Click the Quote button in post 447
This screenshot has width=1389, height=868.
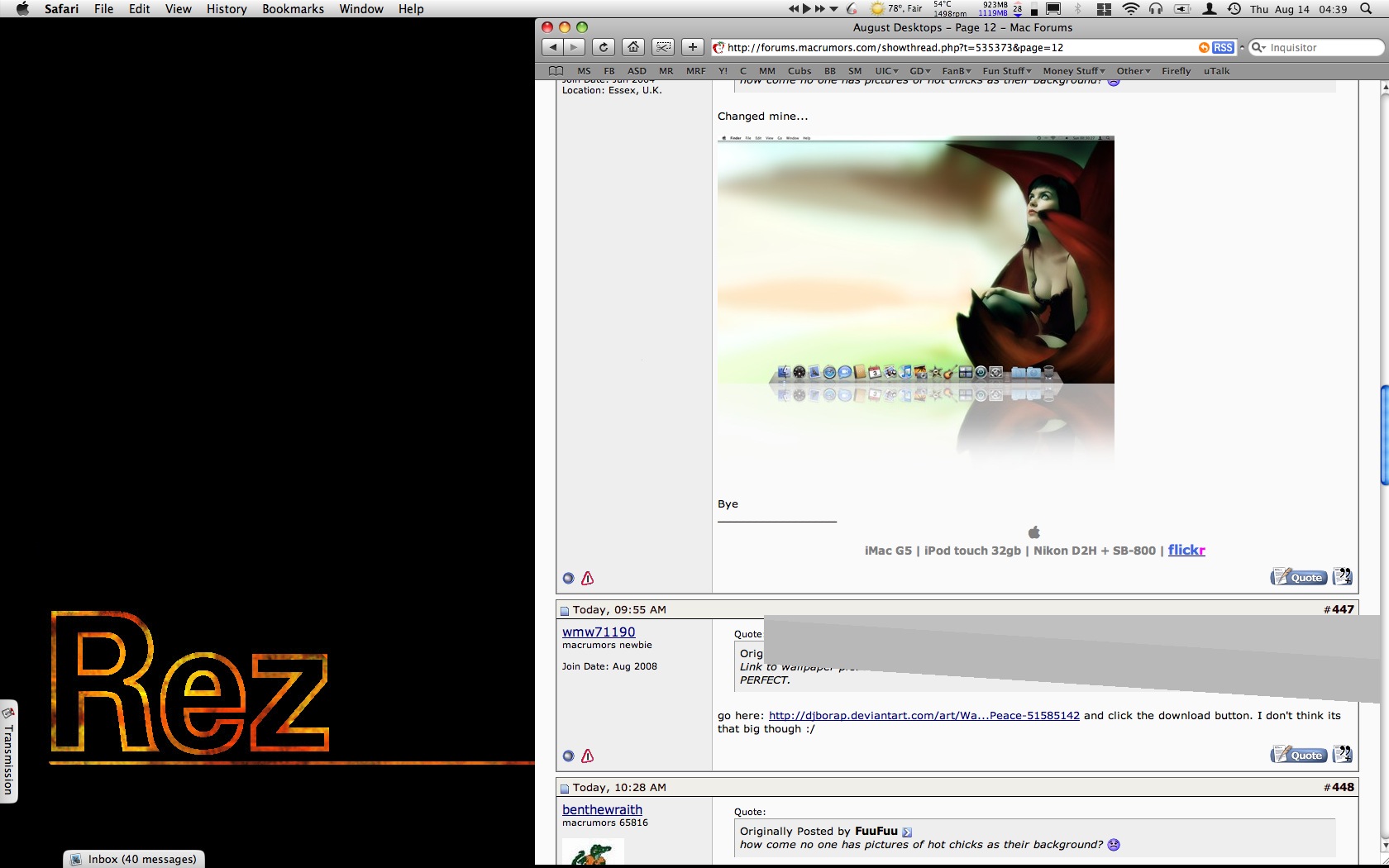pyautogui.click(x=1299, y=755)
